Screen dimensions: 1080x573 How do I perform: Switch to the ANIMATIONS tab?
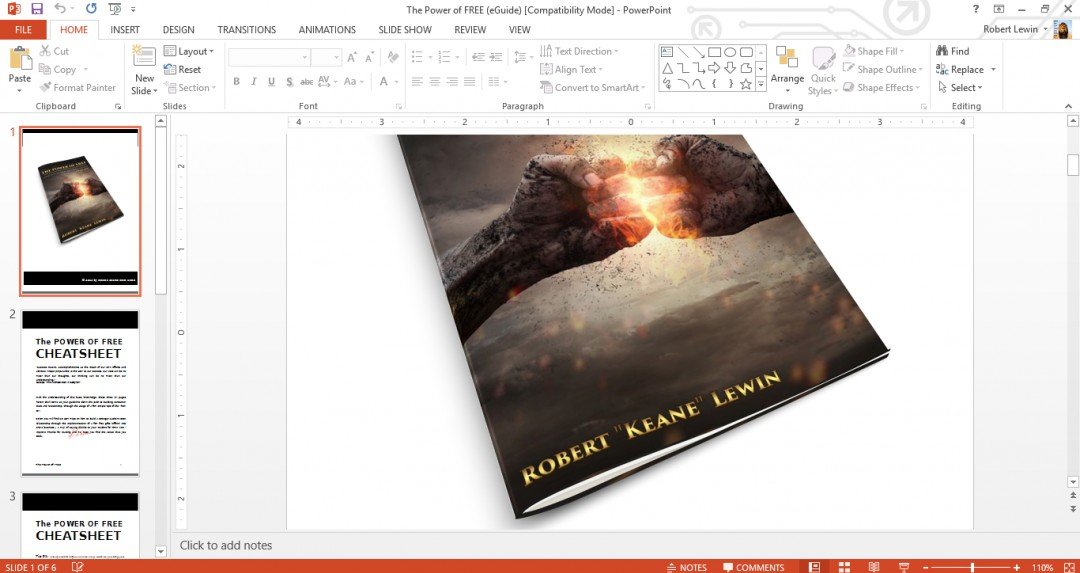327,30
